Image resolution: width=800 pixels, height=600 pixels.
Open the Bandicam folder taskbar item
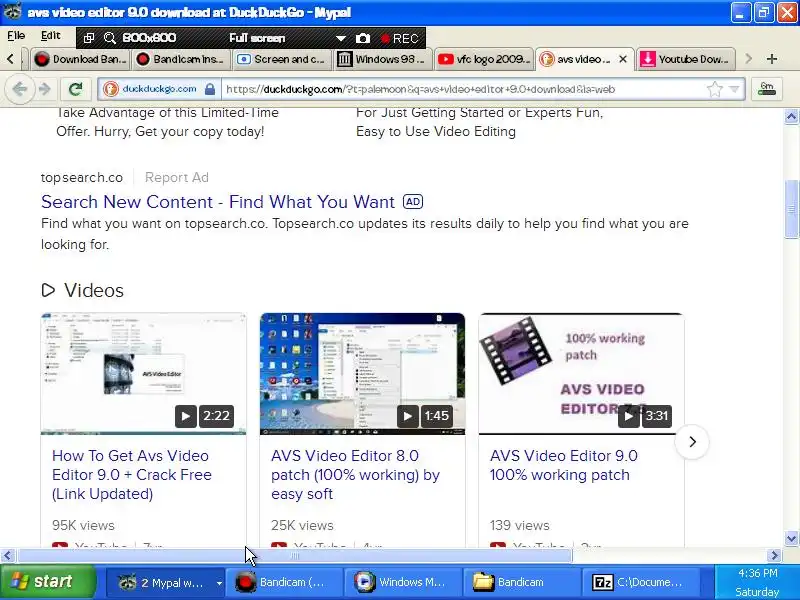521,582
